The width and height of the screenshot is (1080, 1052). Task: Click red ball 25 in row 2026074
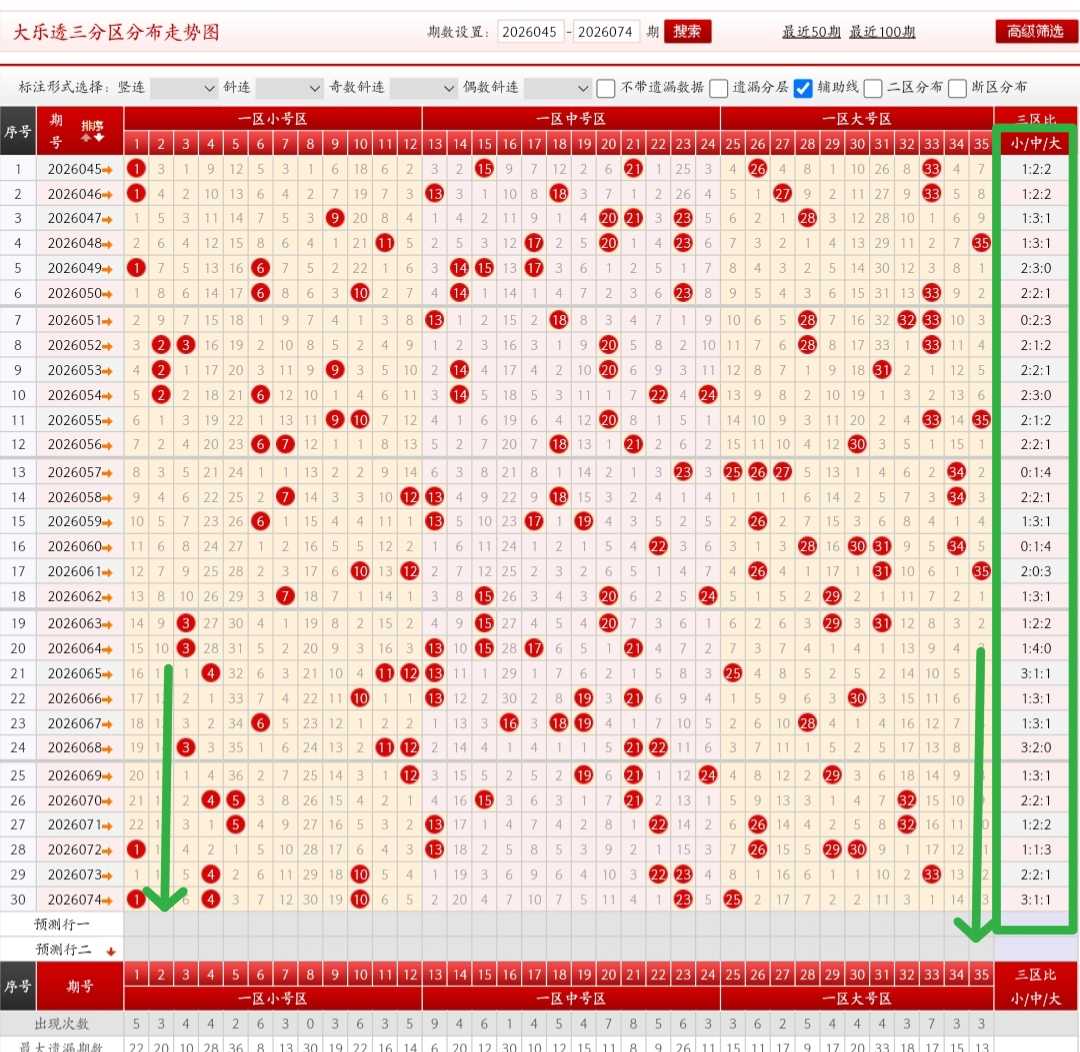pyautogui.click(x=733, y=899)
